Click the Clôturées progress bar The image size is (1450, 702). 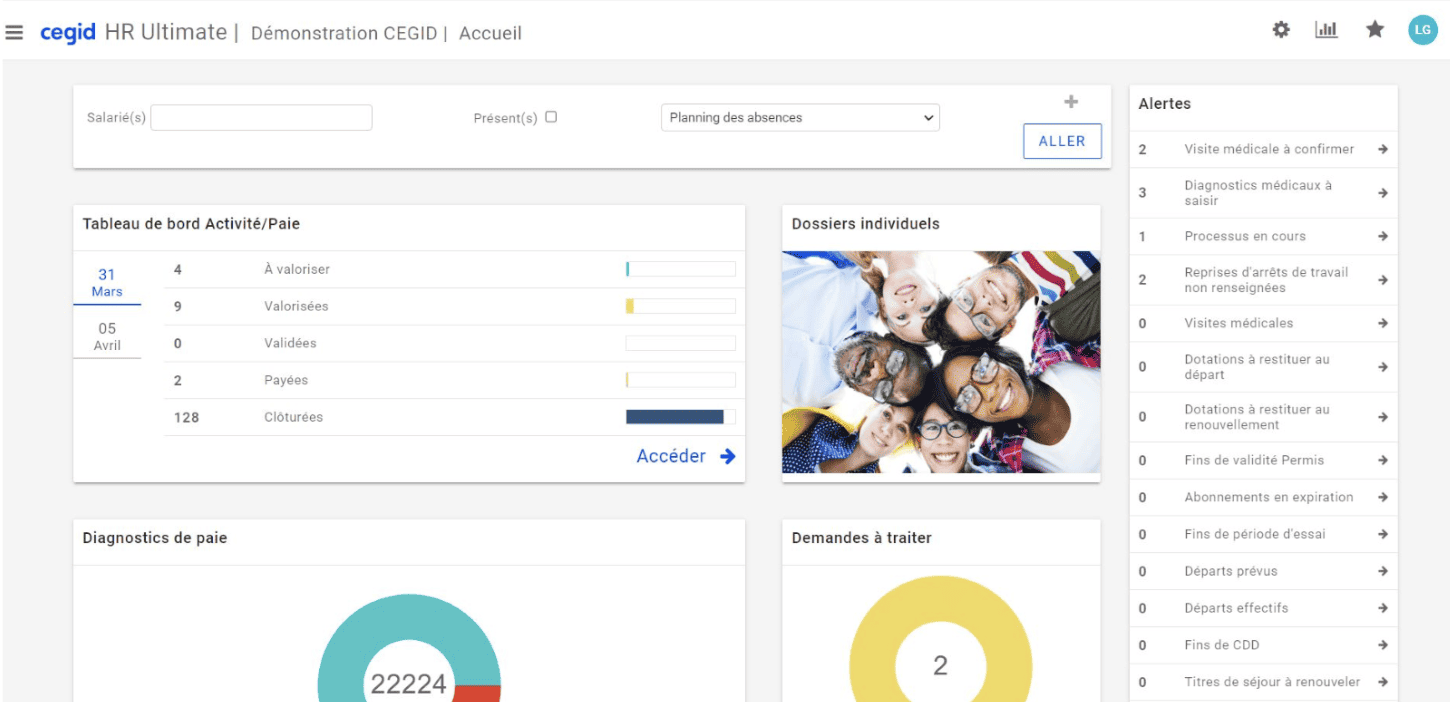pos(680,417)
